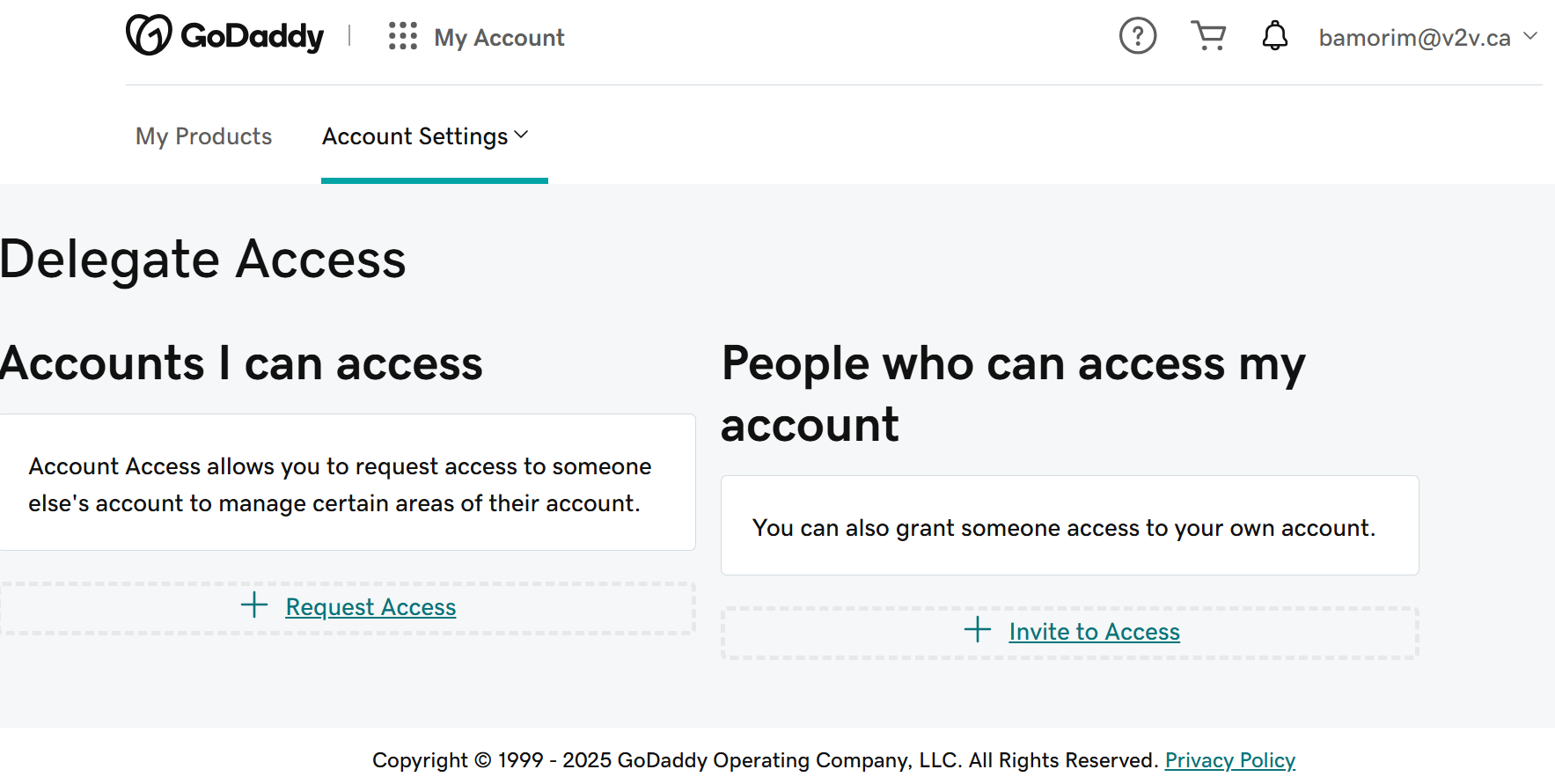Viewport: 1555px width, 784px height.
Task: Open the Privacy Policy footer link
Action: pyautogui.click(x=1229, y=760)
